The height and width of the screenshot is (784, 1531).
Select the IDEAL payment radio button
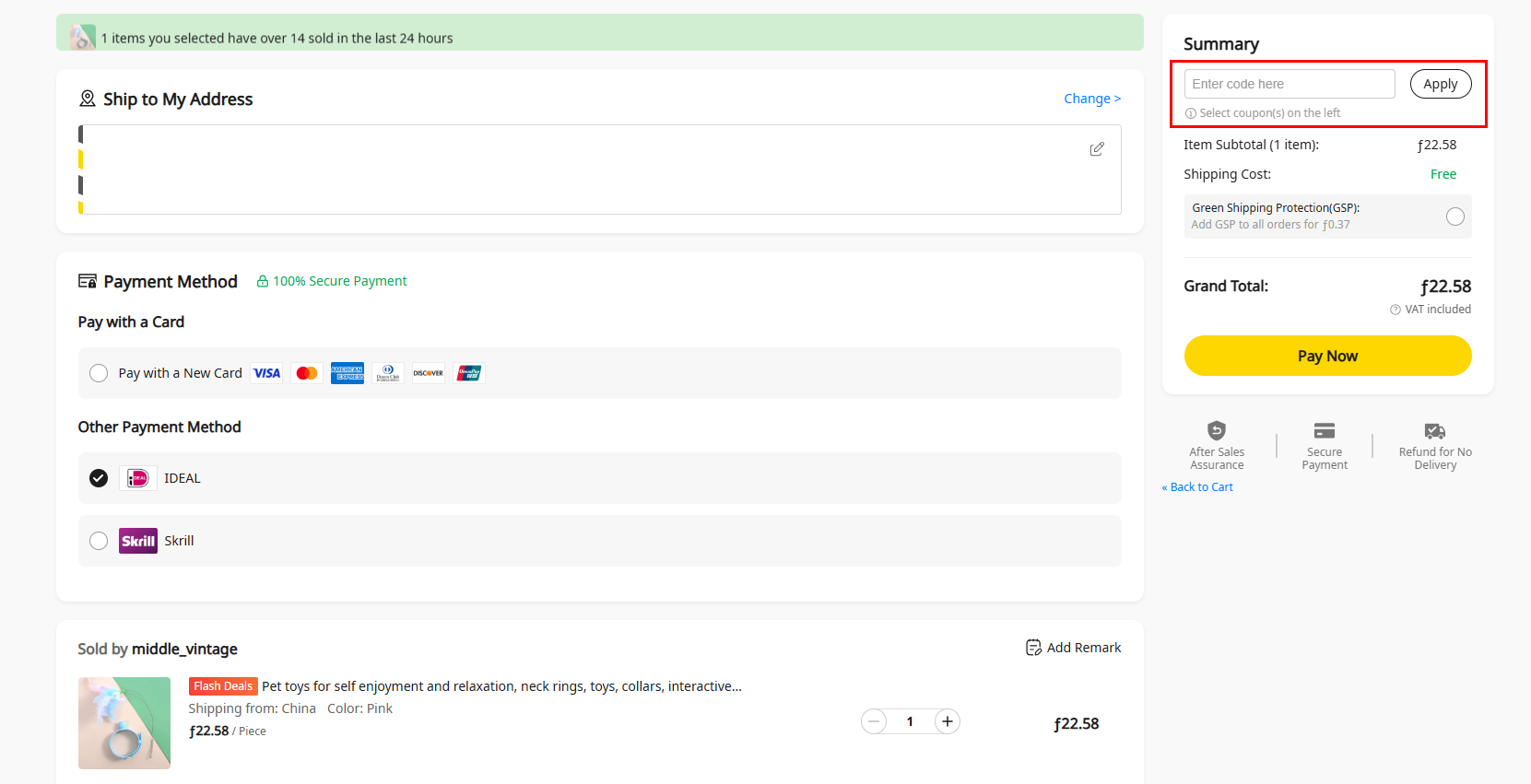[99, 478]
